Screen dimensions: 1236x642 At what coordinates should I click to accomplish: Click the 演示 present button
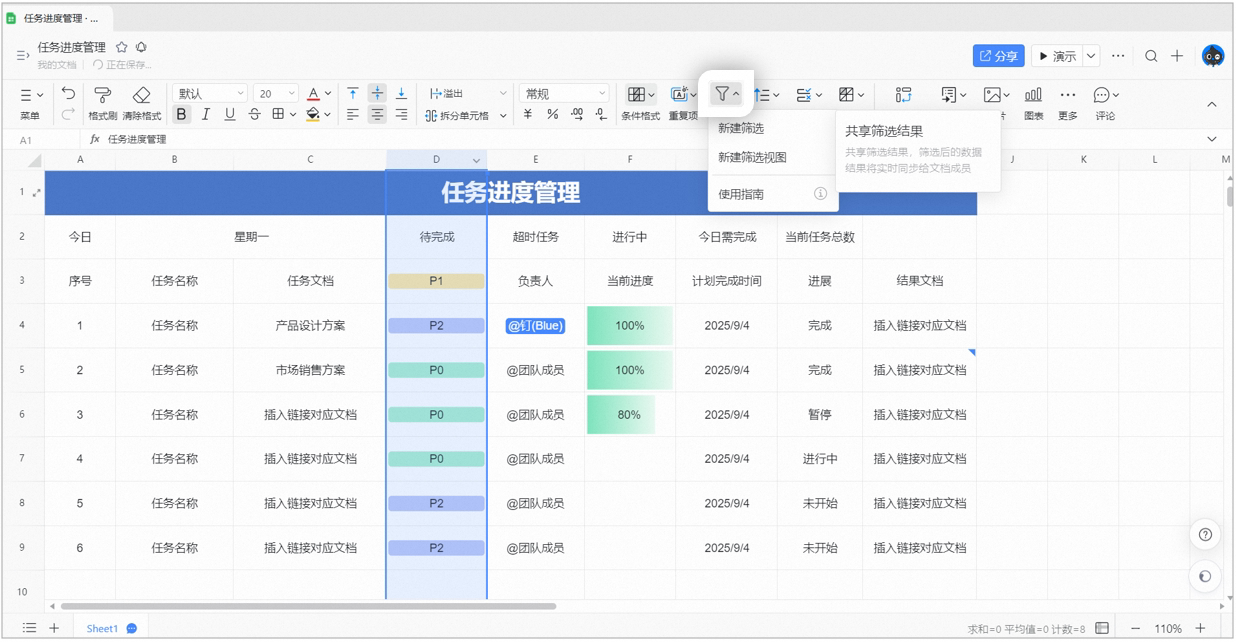click(1057, 56)
